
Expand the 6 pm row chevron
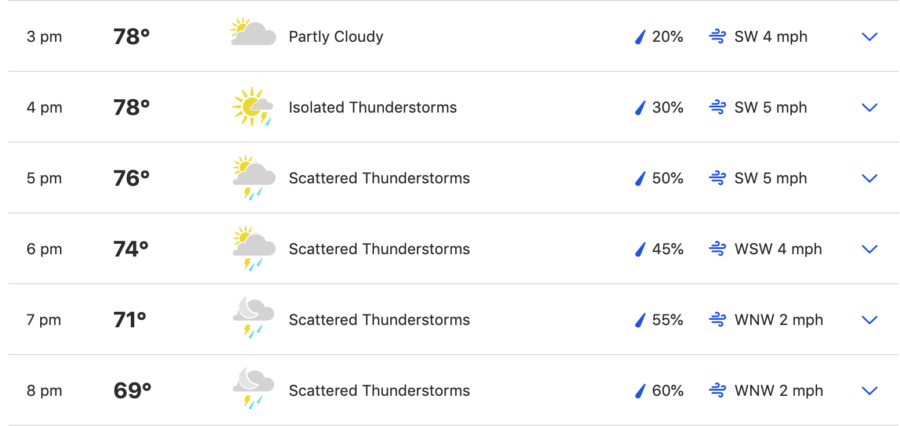(x=870, y=249)
